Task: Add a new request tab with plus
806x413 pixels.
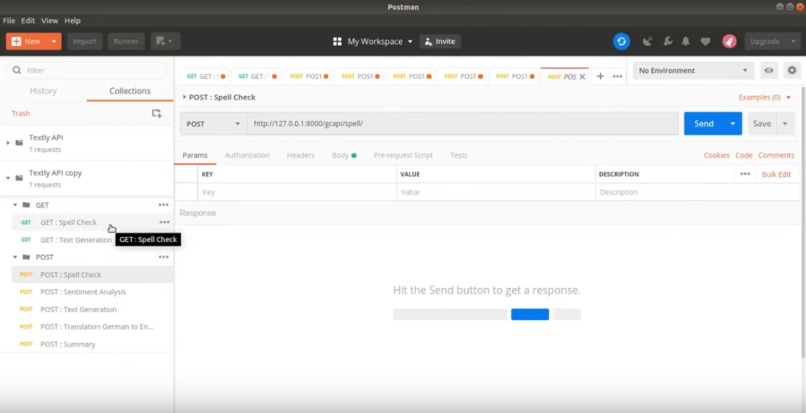Action: (600, 76)
